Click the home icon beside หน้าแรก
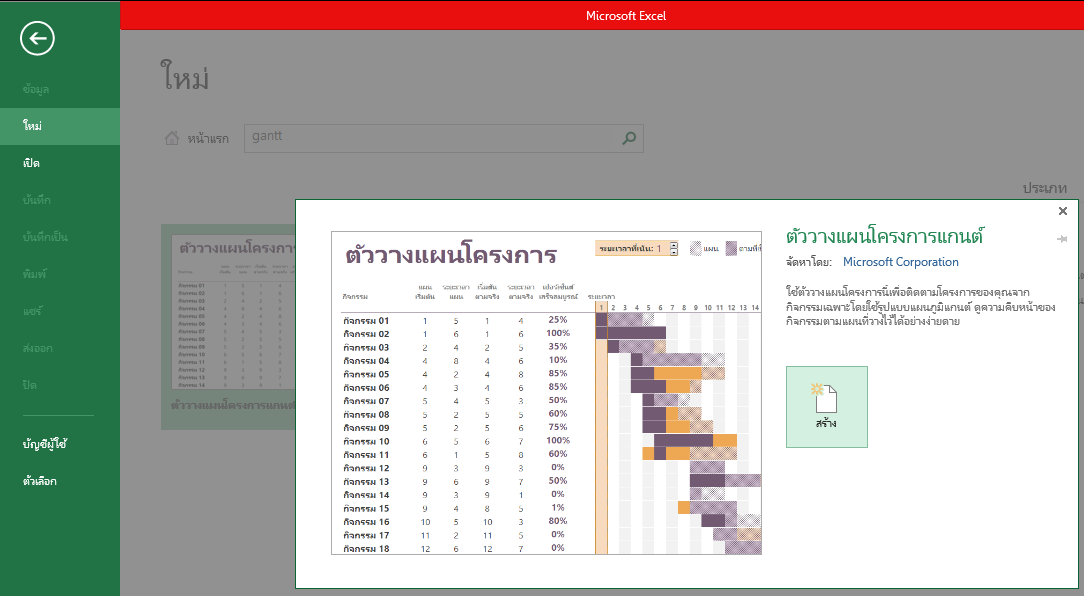 (x=172, y=138)
